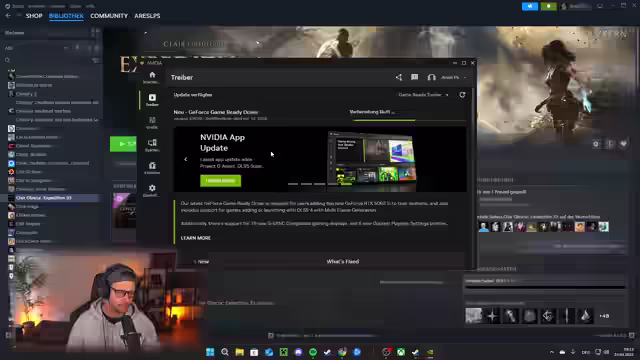Viewport: 640px width, 360px height.
Task: Click the share icon in NVIDIA header
Action: tap(399, 77)
